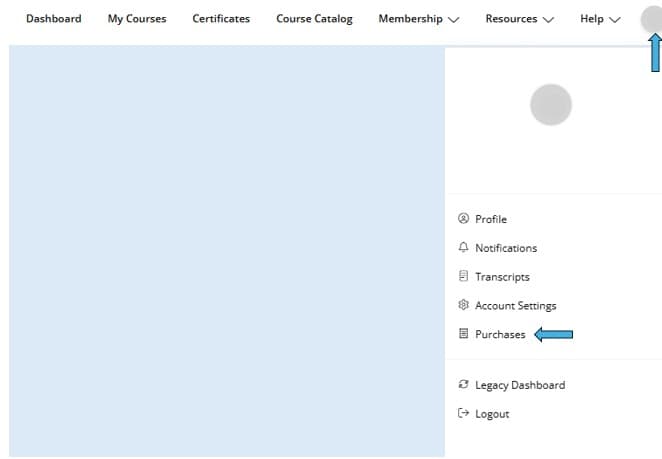Go to the Dashboard nav item
The height and width of the screenshot is (459, 662).
click(54, 19)
